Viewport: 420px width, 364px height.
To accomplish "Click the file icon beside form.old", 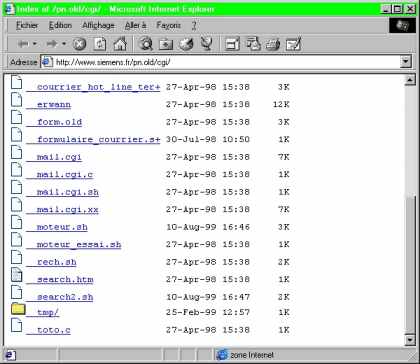I will 17,117.
